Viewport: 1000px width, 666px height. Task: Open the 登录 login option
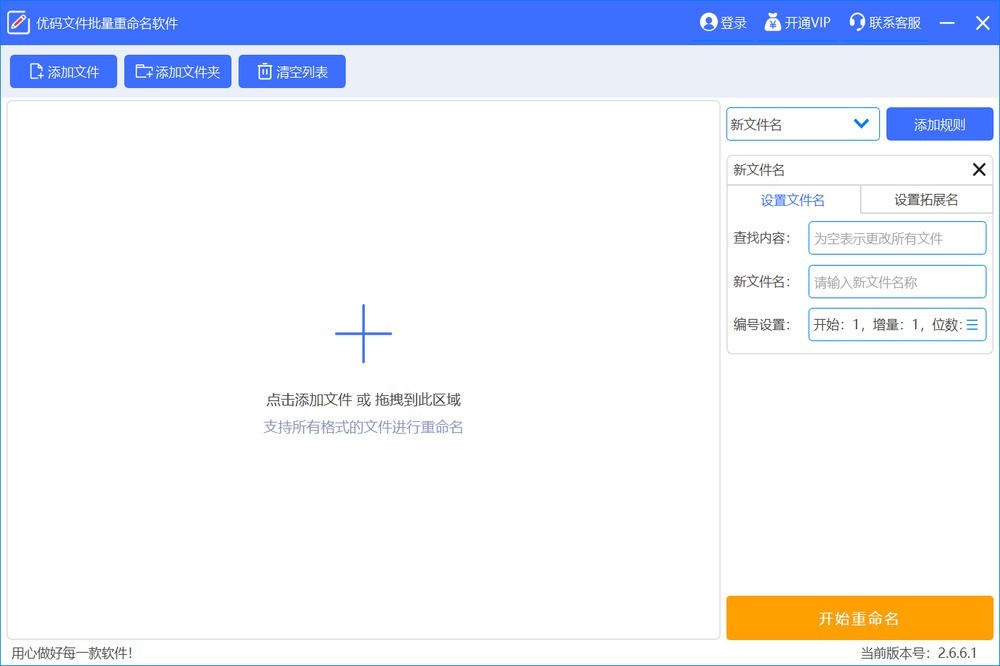click(x=723, y=23)
